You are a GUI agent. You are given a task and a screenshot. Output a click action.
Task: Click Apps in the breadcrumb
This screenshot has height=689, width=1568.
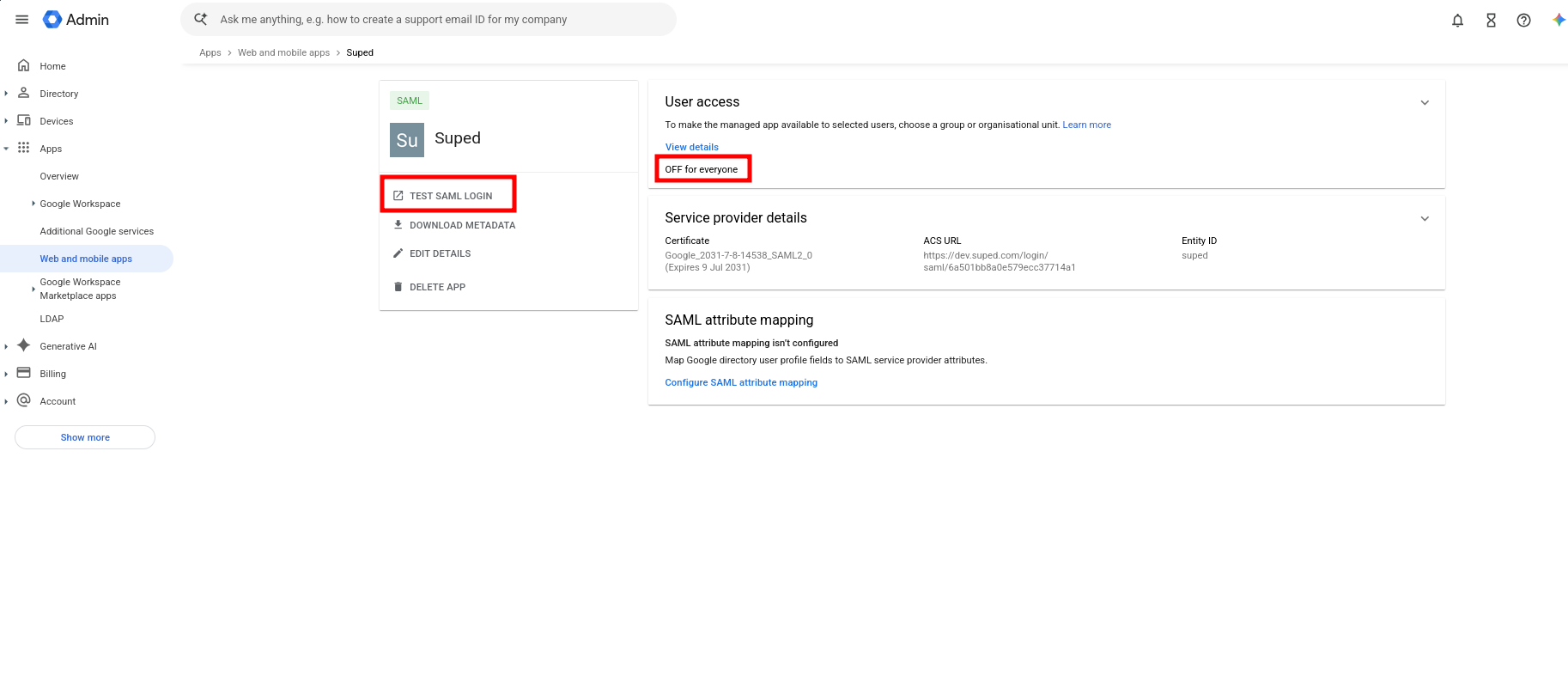[x=210, y=52]
